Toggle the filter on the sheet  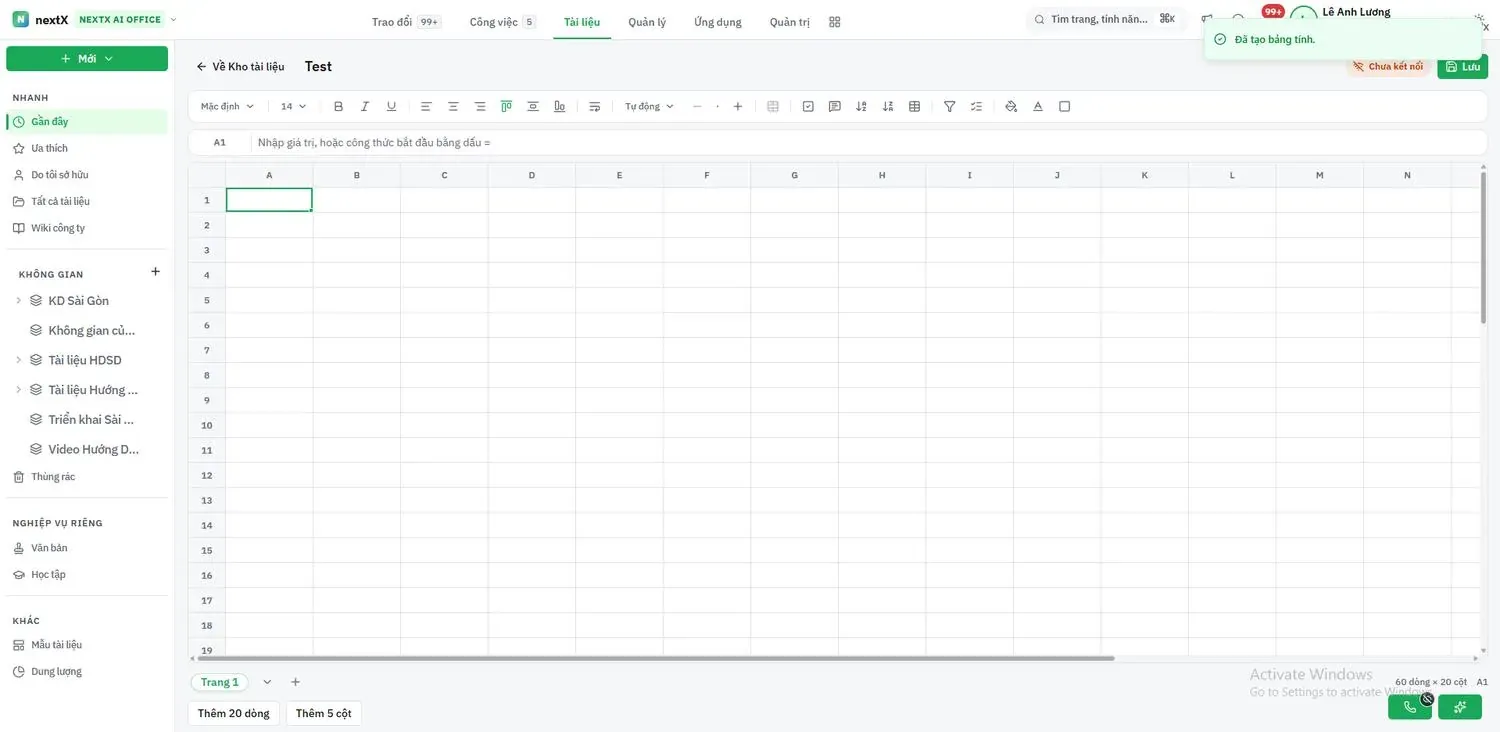(950, 106)
